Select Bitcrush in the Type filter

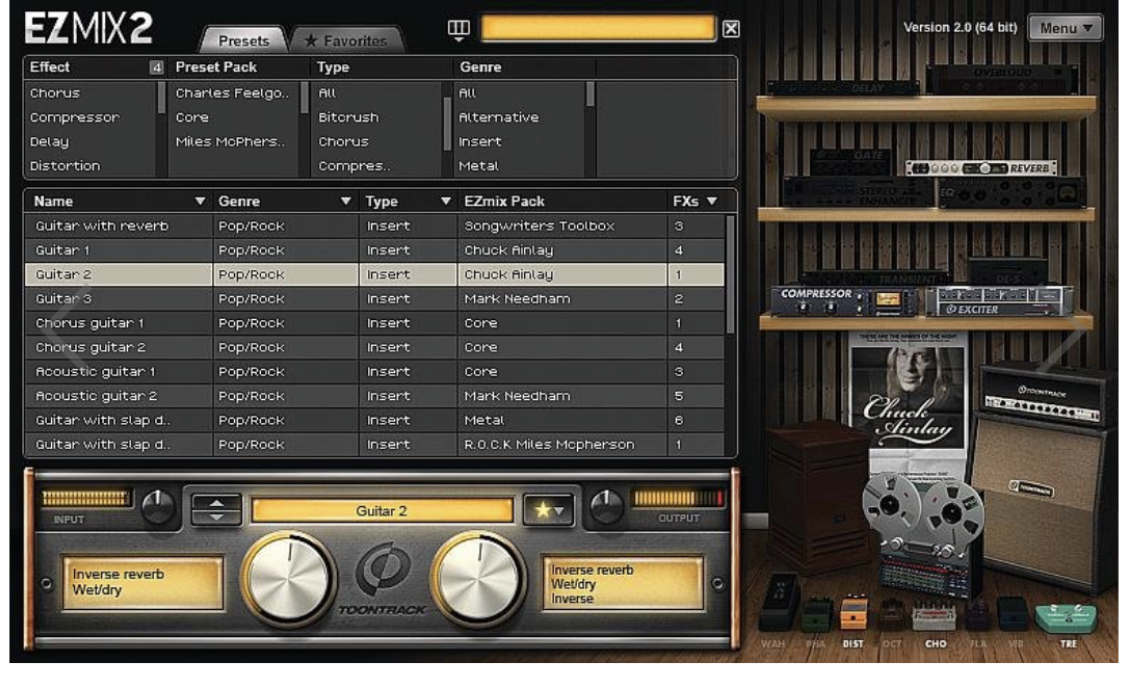348,118
